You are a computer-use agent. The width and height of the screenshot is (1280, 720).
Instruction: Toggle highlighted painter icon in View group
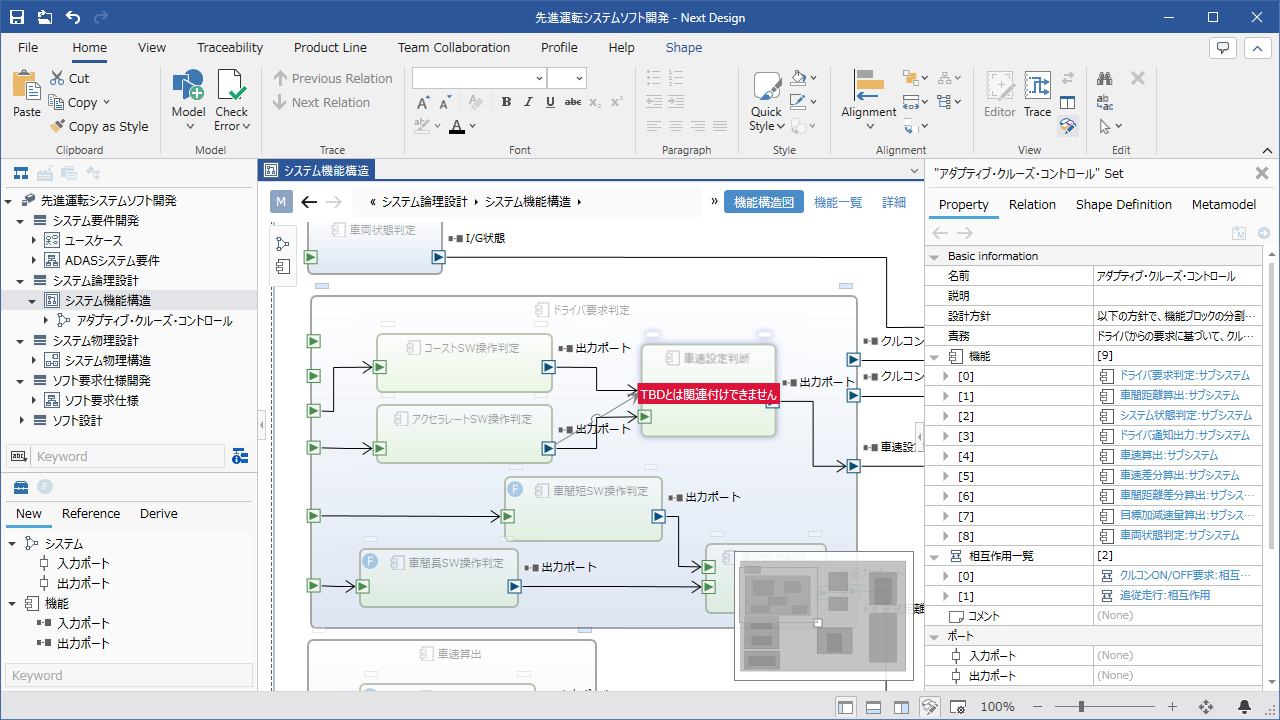[x=1068, y=126]
